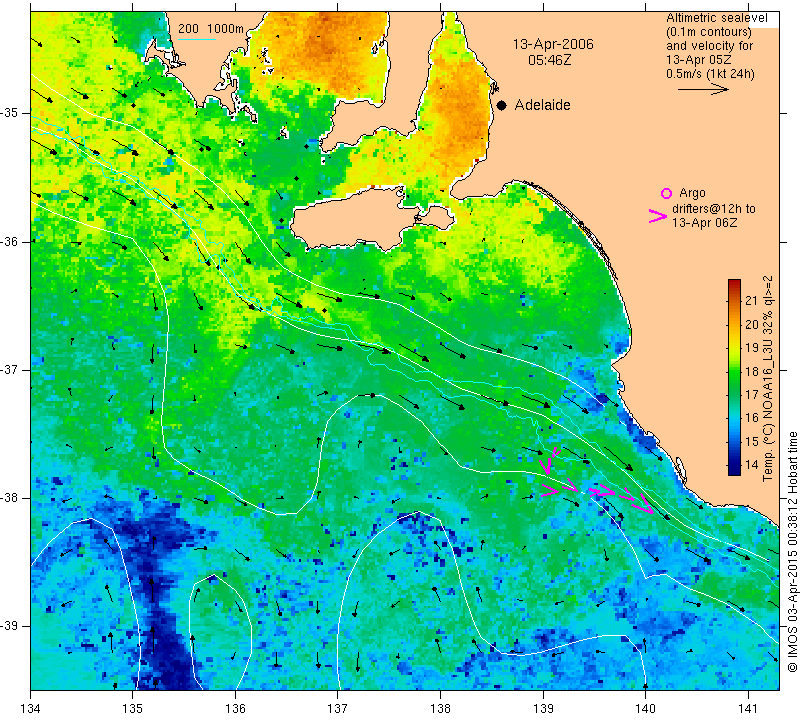Click the cyan 200 1000m isobath legend line

[x=197, y=39]
